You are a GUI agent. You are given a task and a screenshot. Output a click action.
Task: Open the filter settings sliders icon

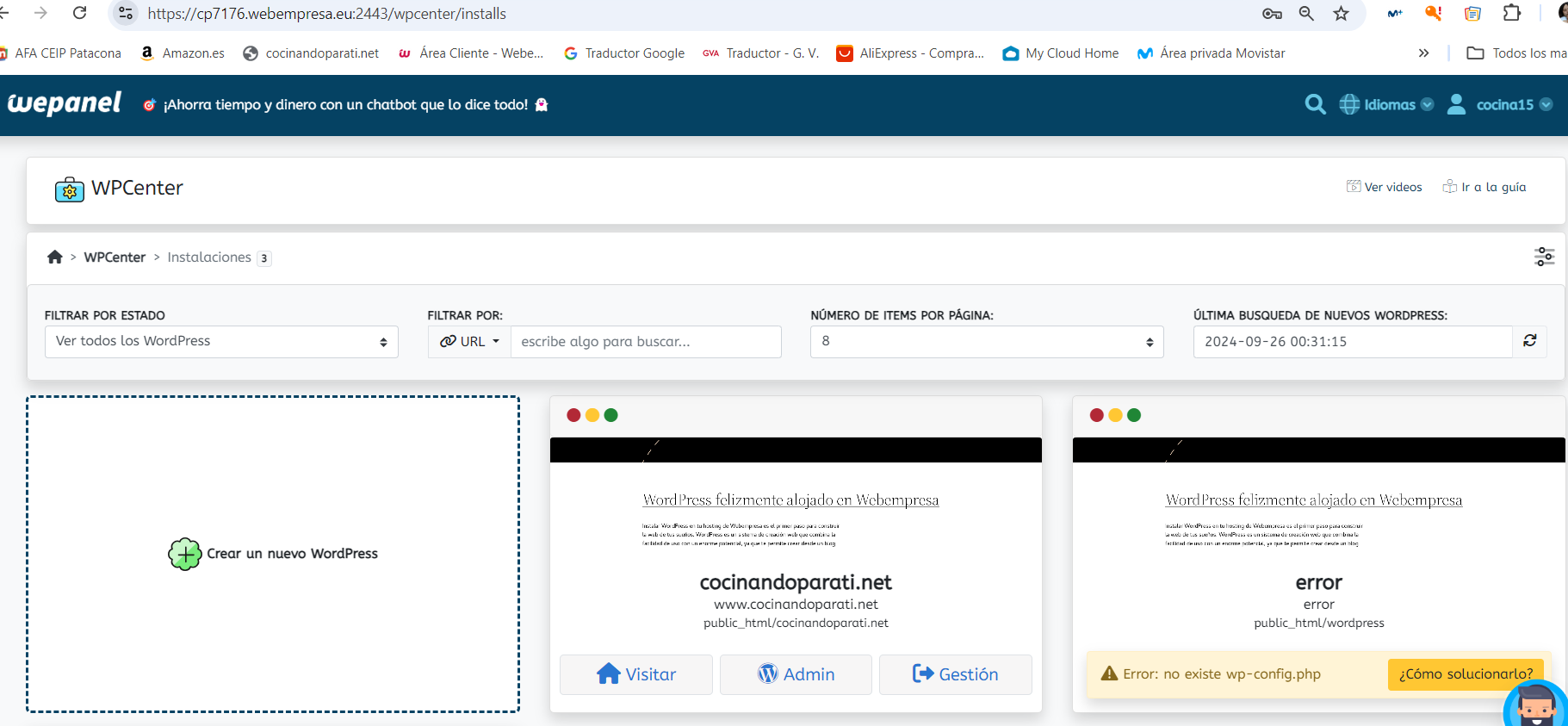point(1544,257)
